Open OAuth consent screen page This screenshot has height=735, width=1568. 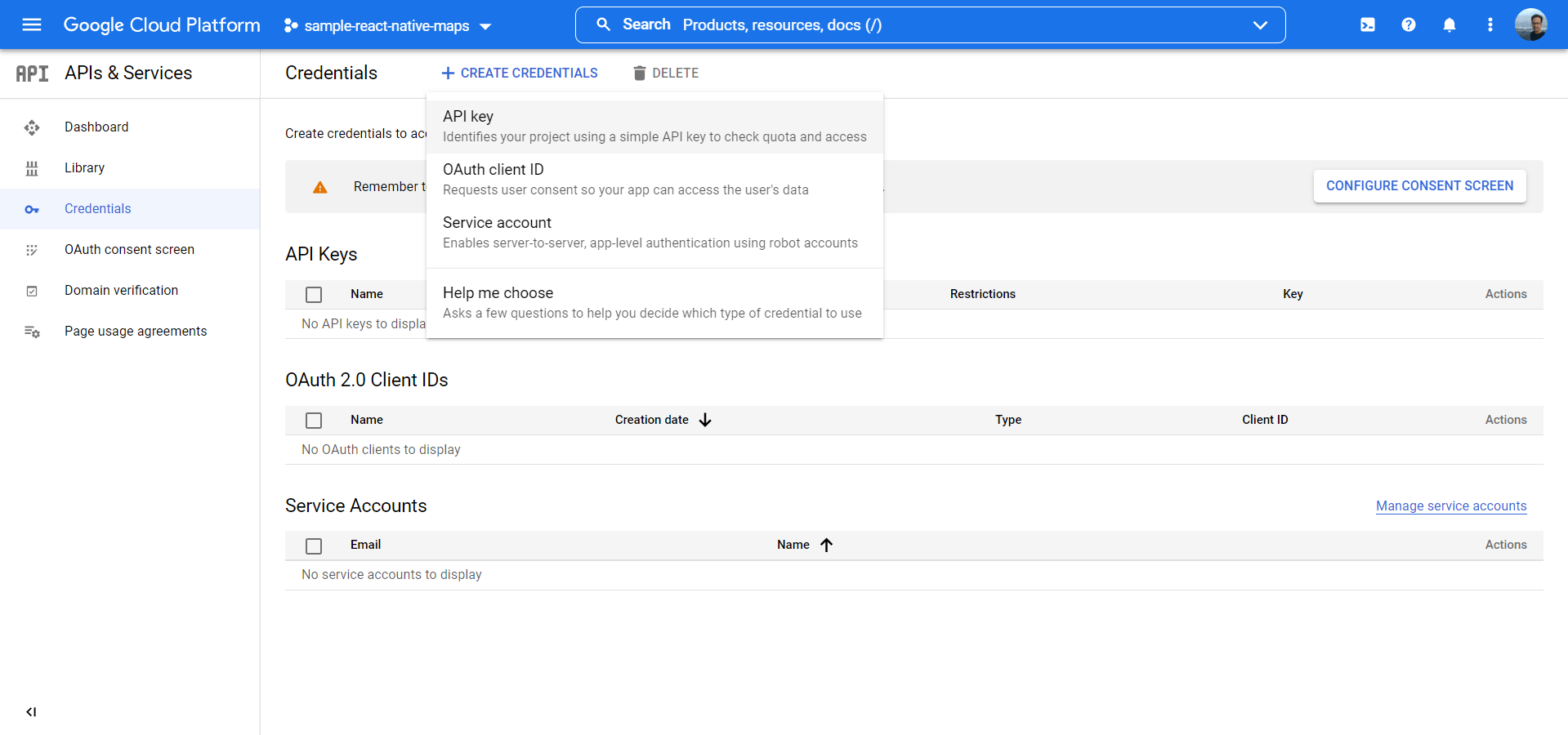pos(130,250)
